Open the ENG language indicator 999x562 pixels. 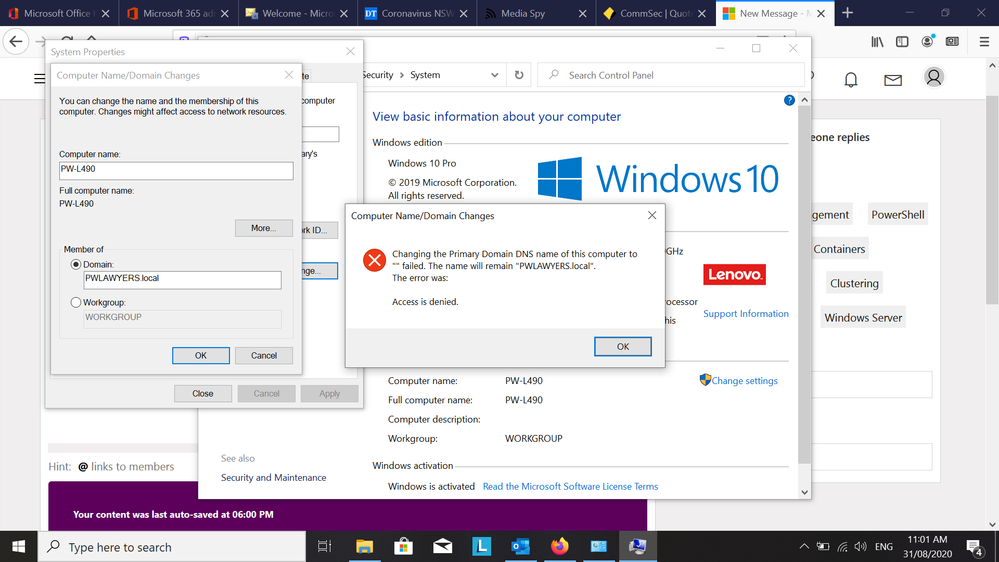(x=884, y=547)
